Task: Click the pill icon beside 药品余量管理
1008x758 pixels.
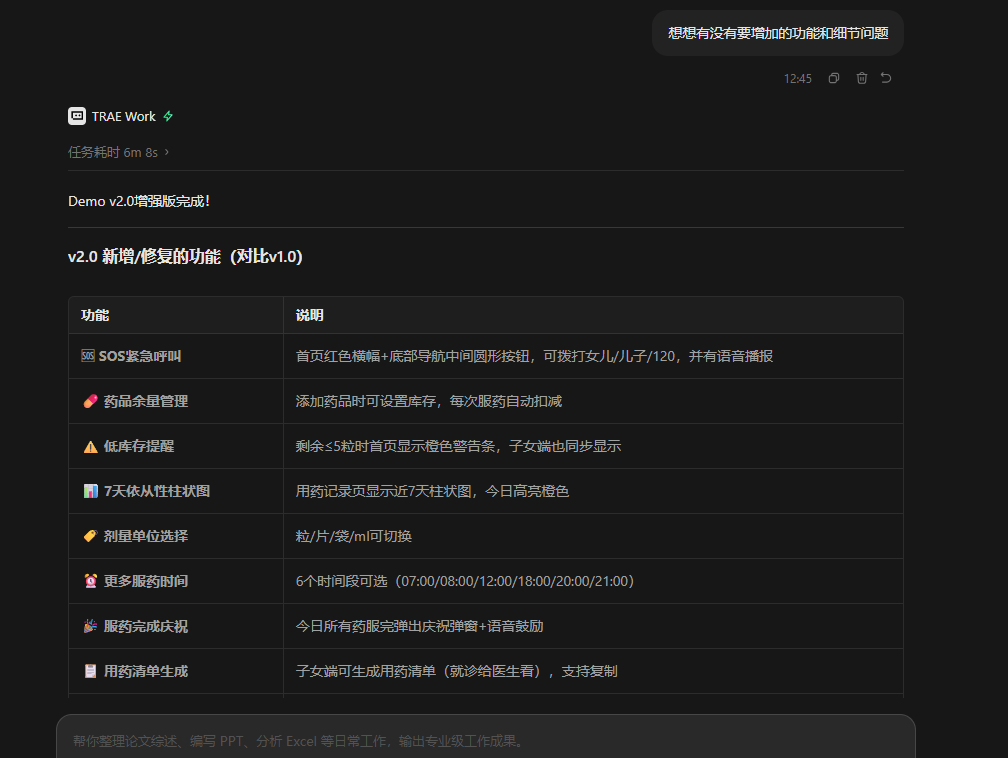Action: pos(91,401)
